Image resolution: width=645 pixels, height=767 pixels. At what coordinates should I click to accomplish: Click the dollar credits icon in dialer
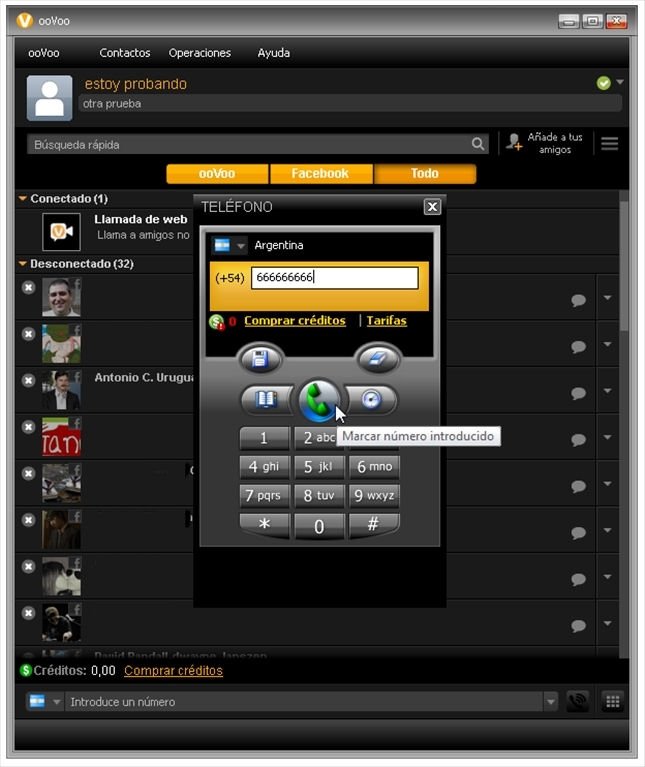point(217,322)
